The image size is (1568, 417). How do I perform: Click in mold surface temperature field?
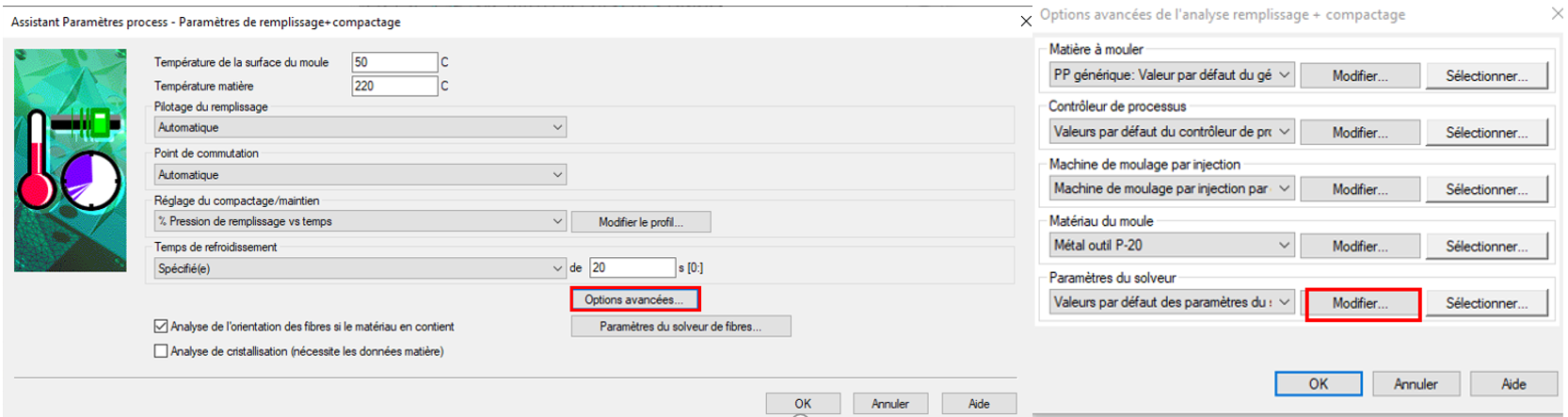(x=393, y=62)
